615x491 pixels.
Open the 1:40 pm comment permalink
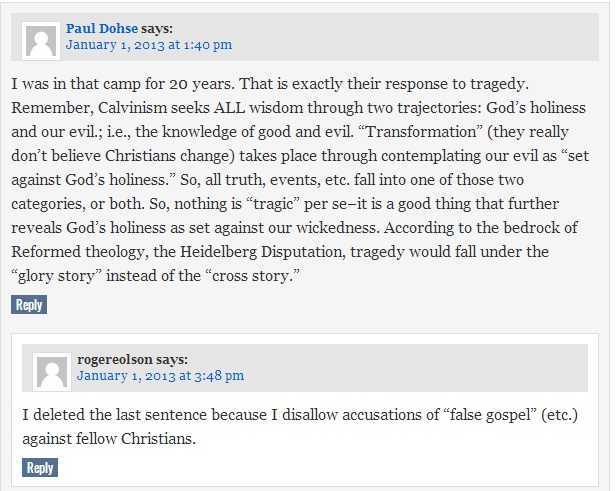(148, 45)
